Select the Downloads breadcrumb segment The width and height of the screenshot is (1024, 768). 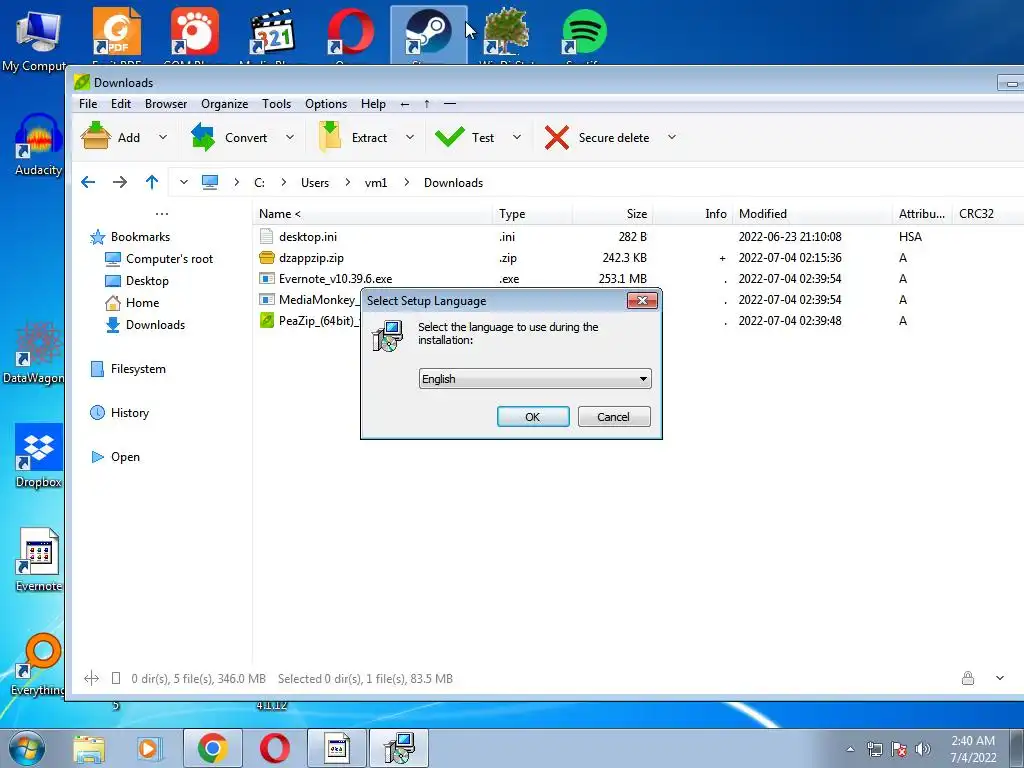[453, 183]
